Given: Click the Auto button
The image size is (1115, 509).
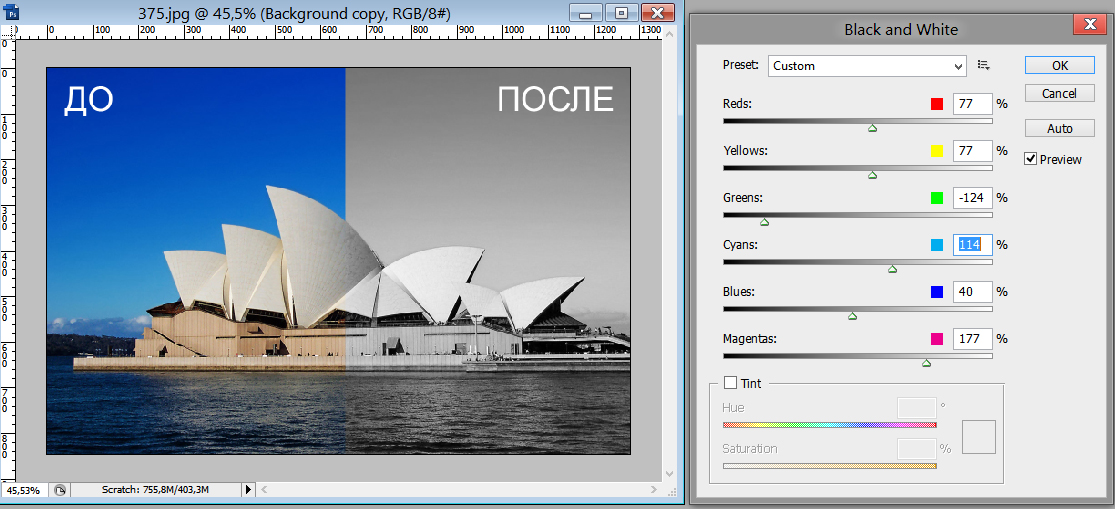Looking at the screenshot, I should pos(1060,129).
